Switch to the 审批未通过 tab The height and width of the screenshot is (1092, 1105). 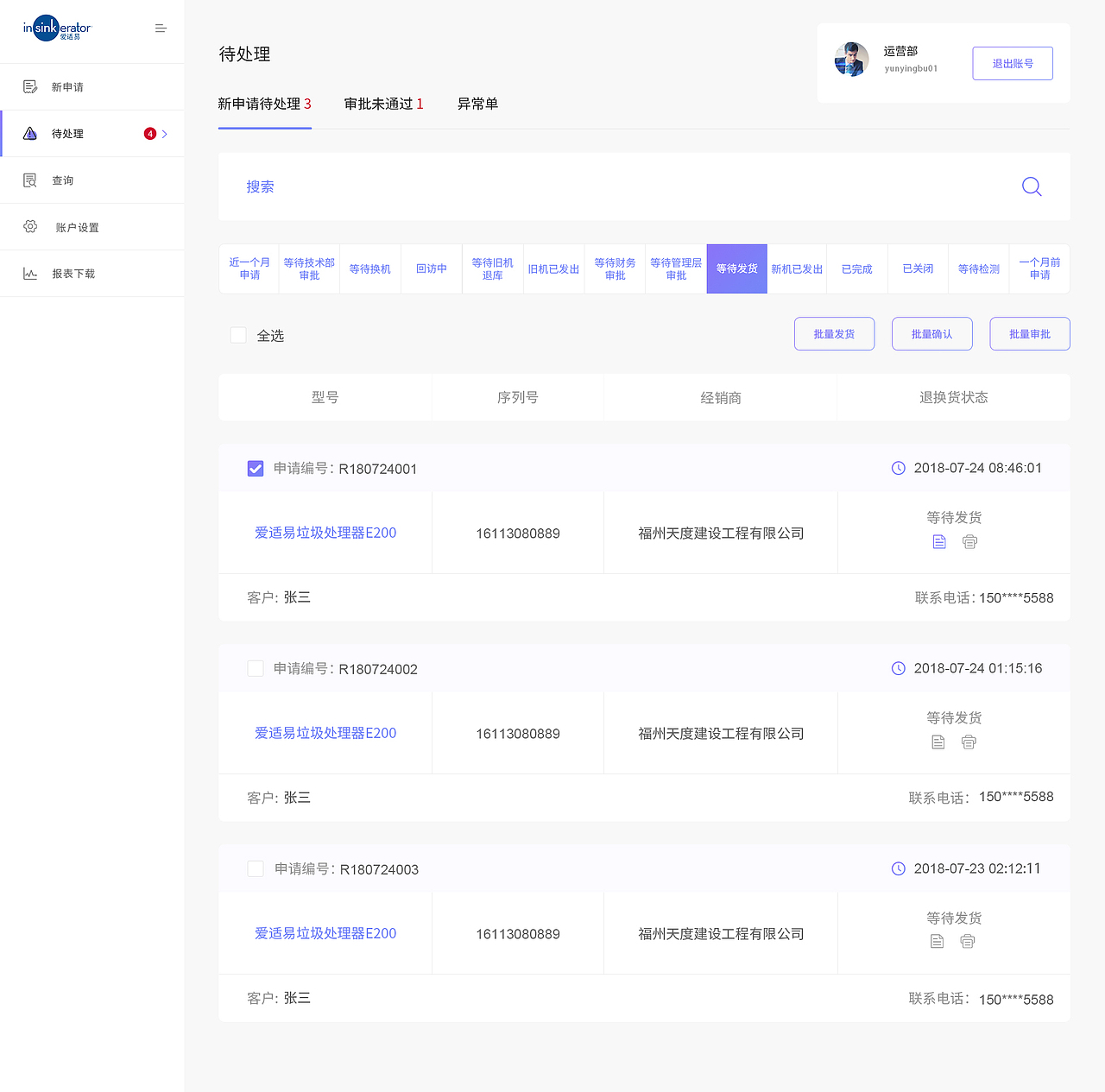tap(383, 104)
